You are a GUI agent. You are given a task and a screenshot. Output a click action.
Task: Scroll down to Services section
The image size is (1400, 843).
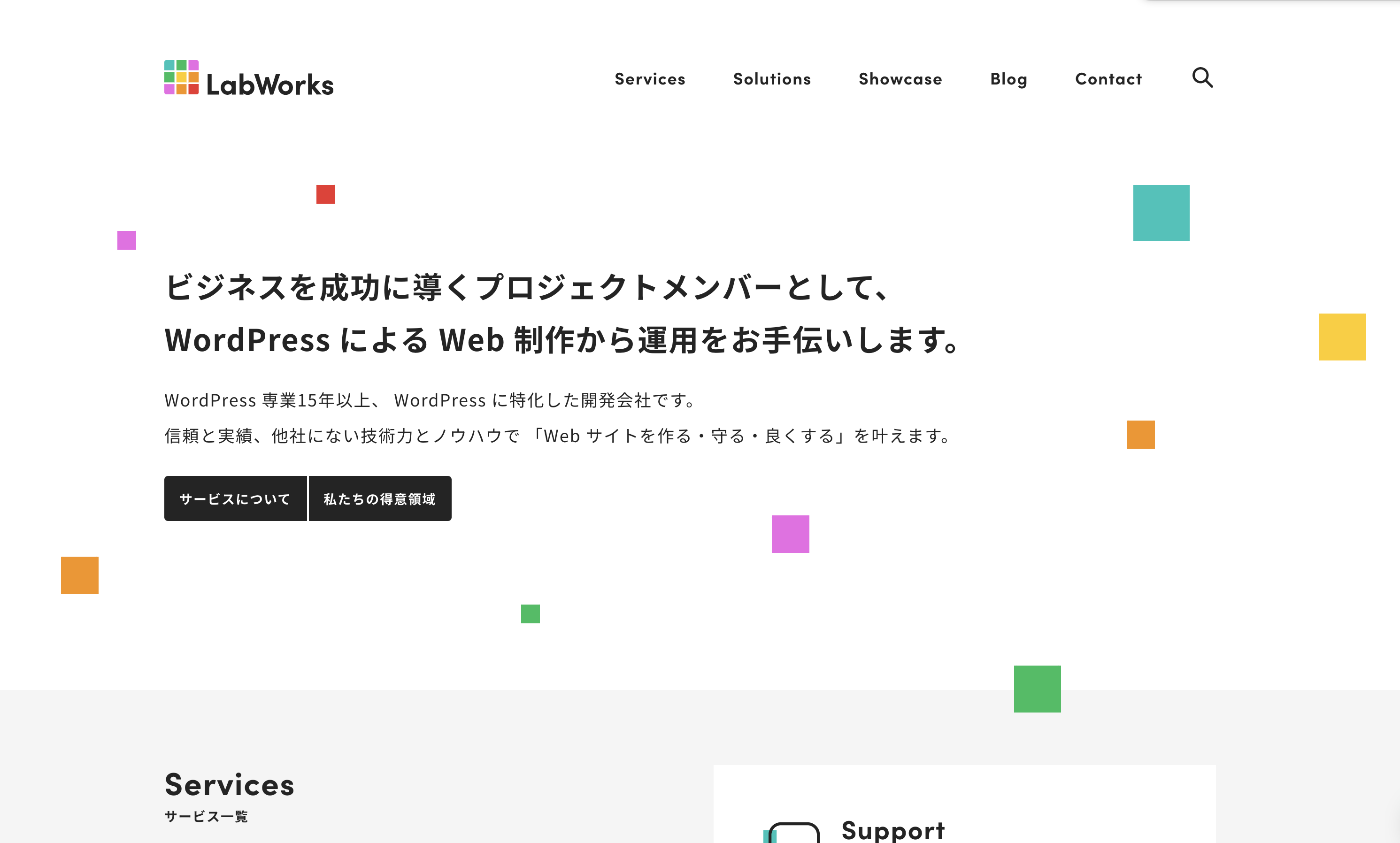pyautogui.click(x=229, y=783)
